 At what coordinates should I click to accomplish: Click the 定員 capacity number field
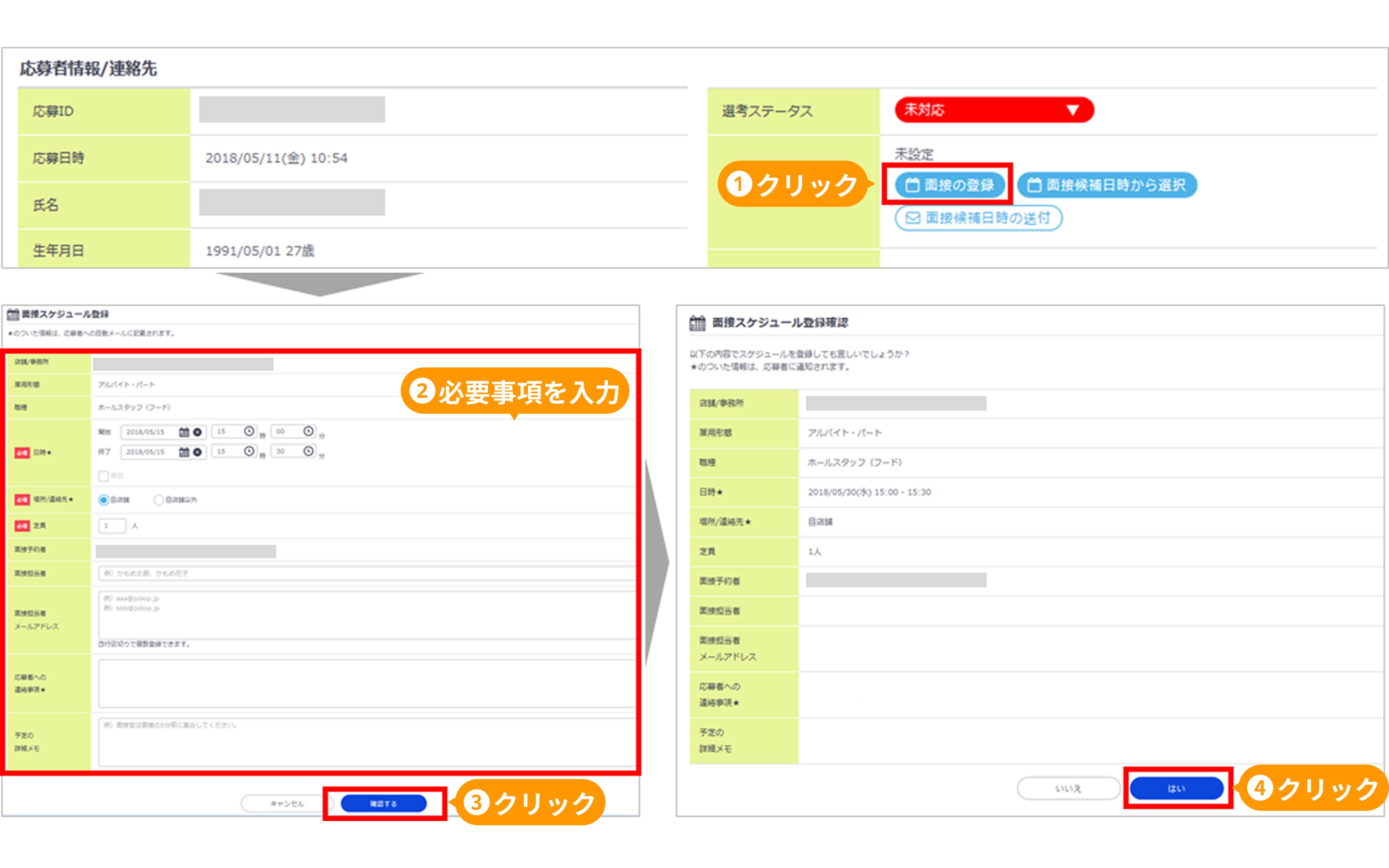[x=112, y=525]
